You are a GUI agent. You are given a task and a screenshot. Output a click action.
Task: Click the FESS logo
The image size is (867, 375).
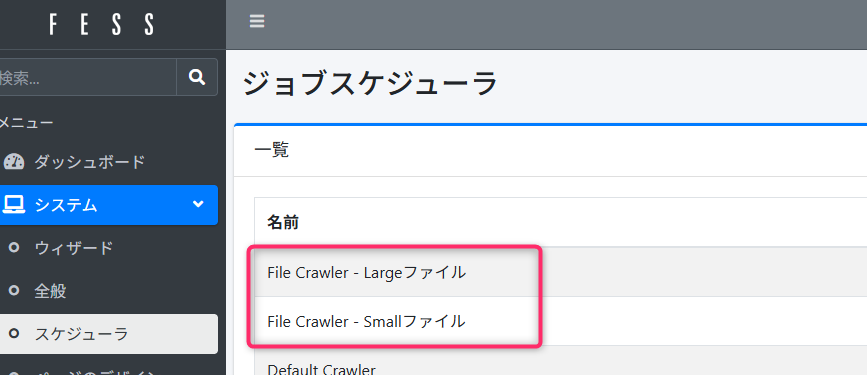pyautogui.click(x=102, y=24)
